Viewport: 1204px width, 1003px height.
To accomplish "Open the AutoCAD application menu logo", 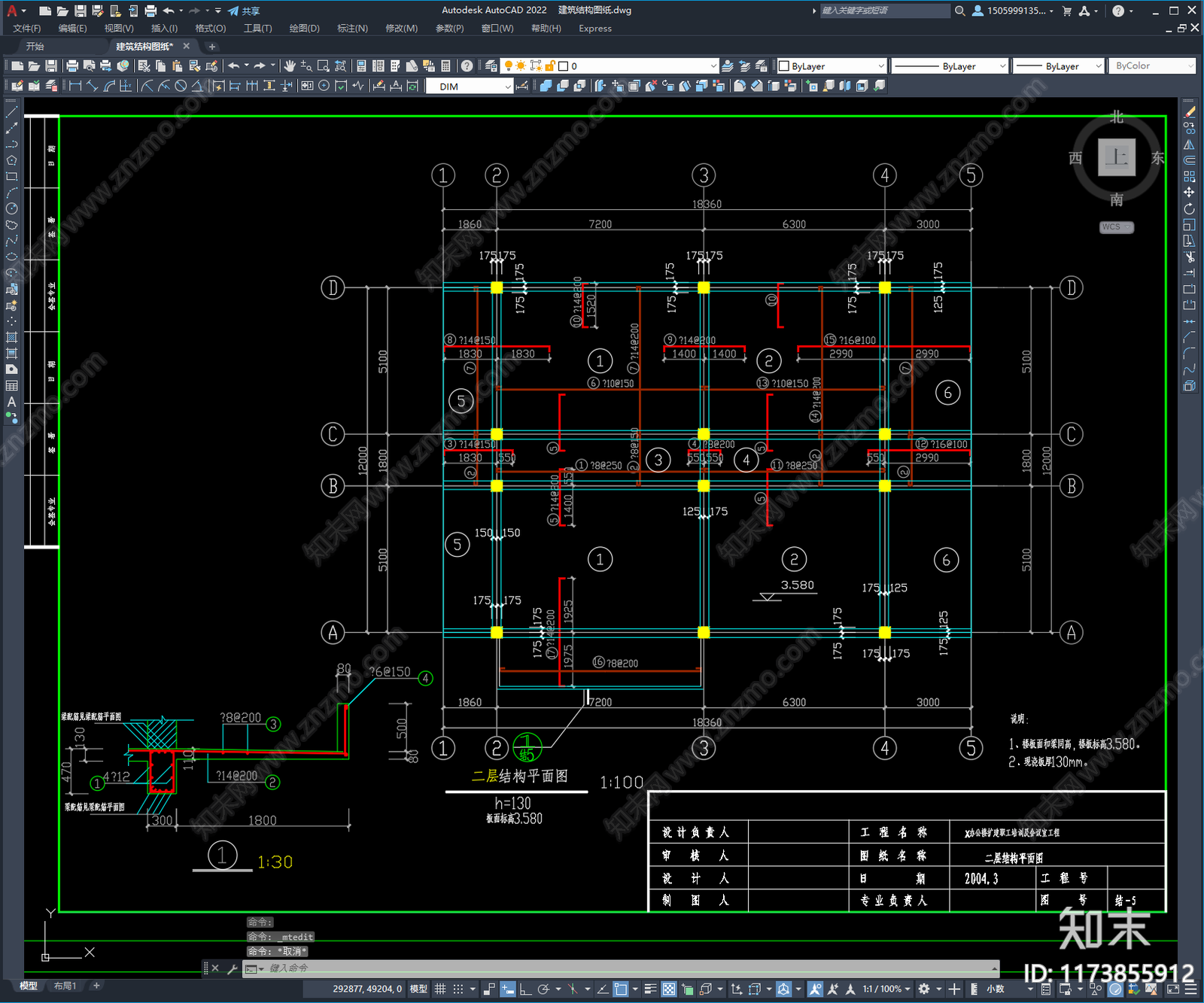I will point(12,11).
